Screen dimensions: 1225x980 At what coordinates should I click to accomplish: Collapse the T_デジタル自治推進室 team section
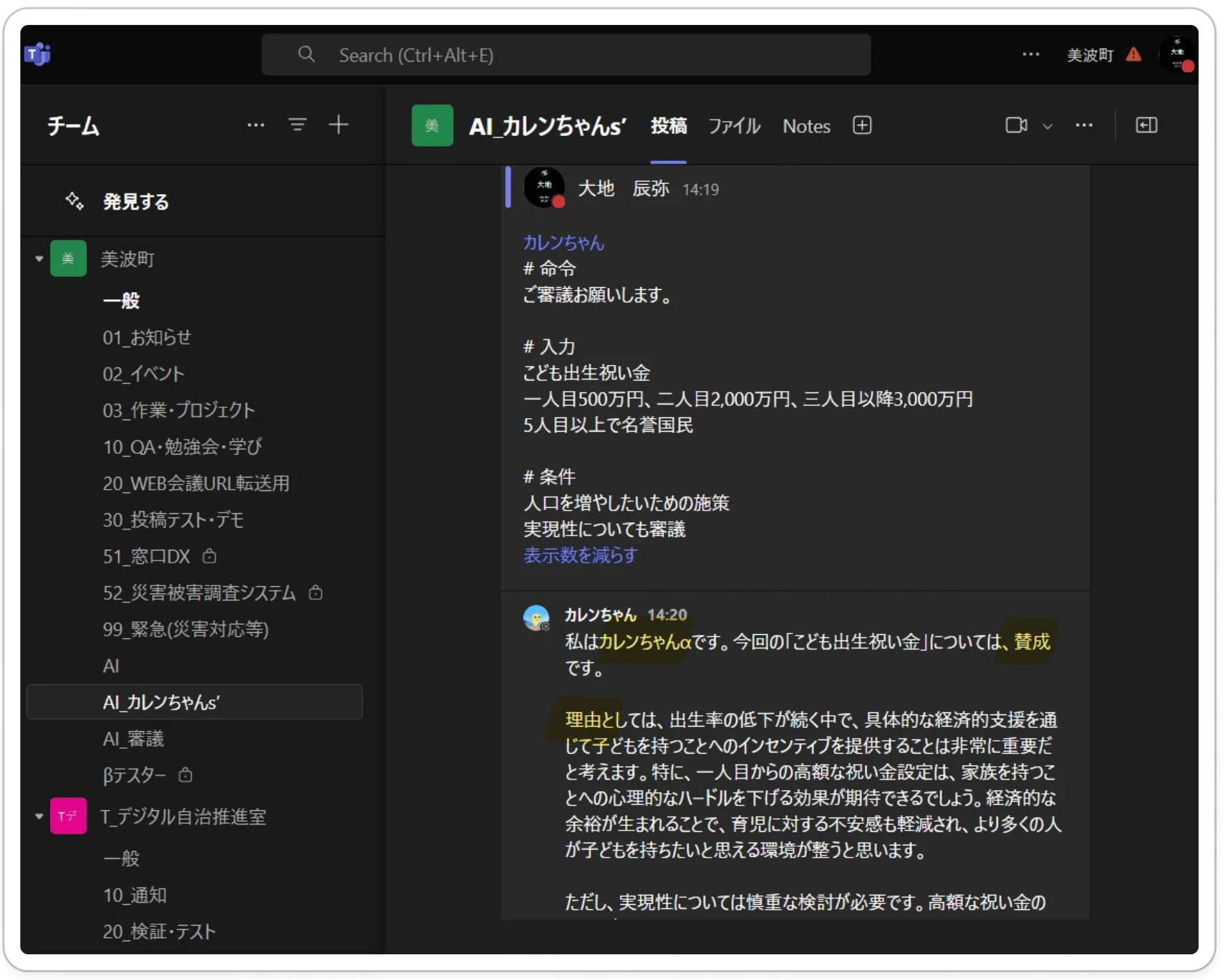pyautogui.click(x=39, y=816)
